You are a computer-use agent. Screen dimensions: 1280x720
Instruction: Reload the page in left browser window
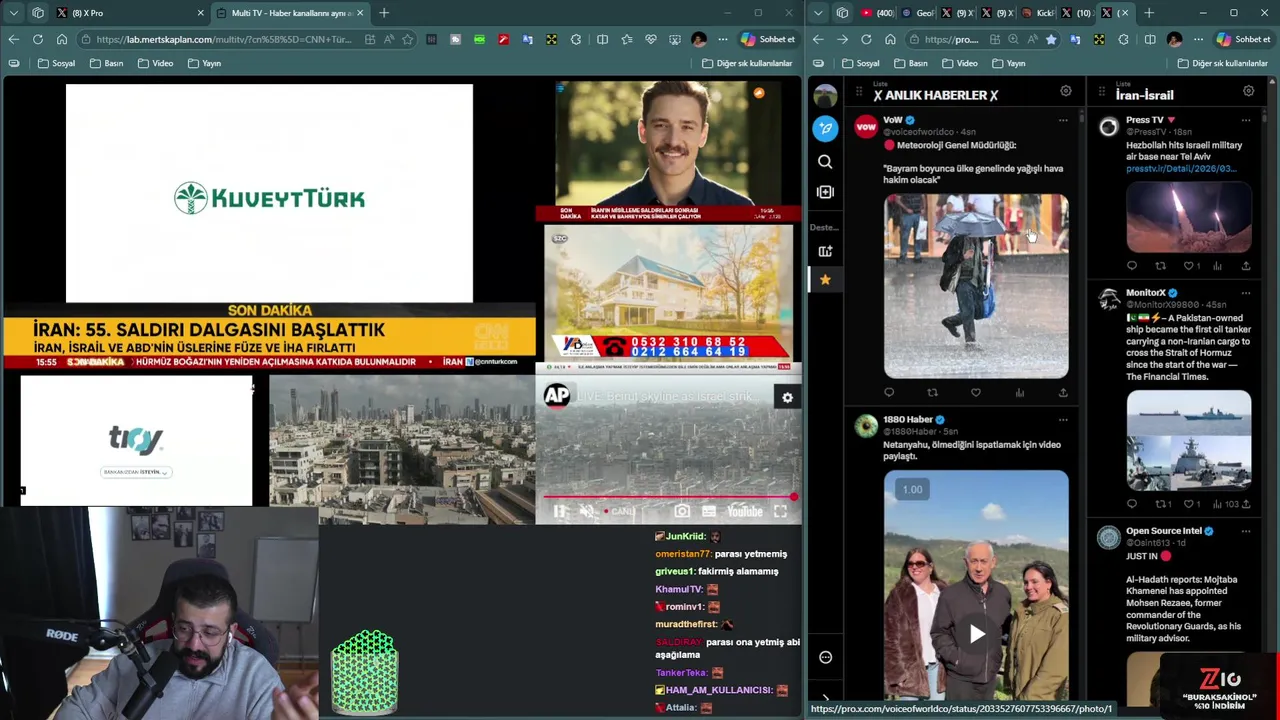click(x=38, y=39)
